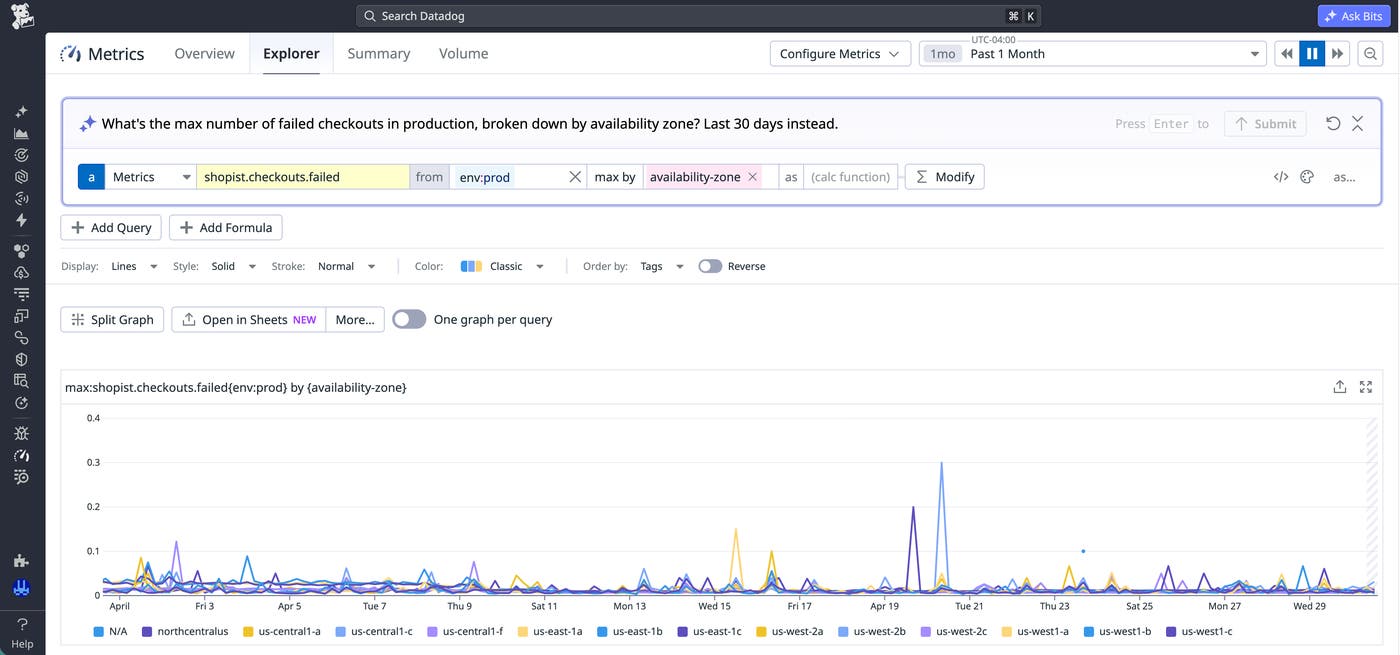Open the gauge Metrics sidebar icon
Image resolution: width=1400 pixels, height=655 pixels.
(x=22, y=455)
